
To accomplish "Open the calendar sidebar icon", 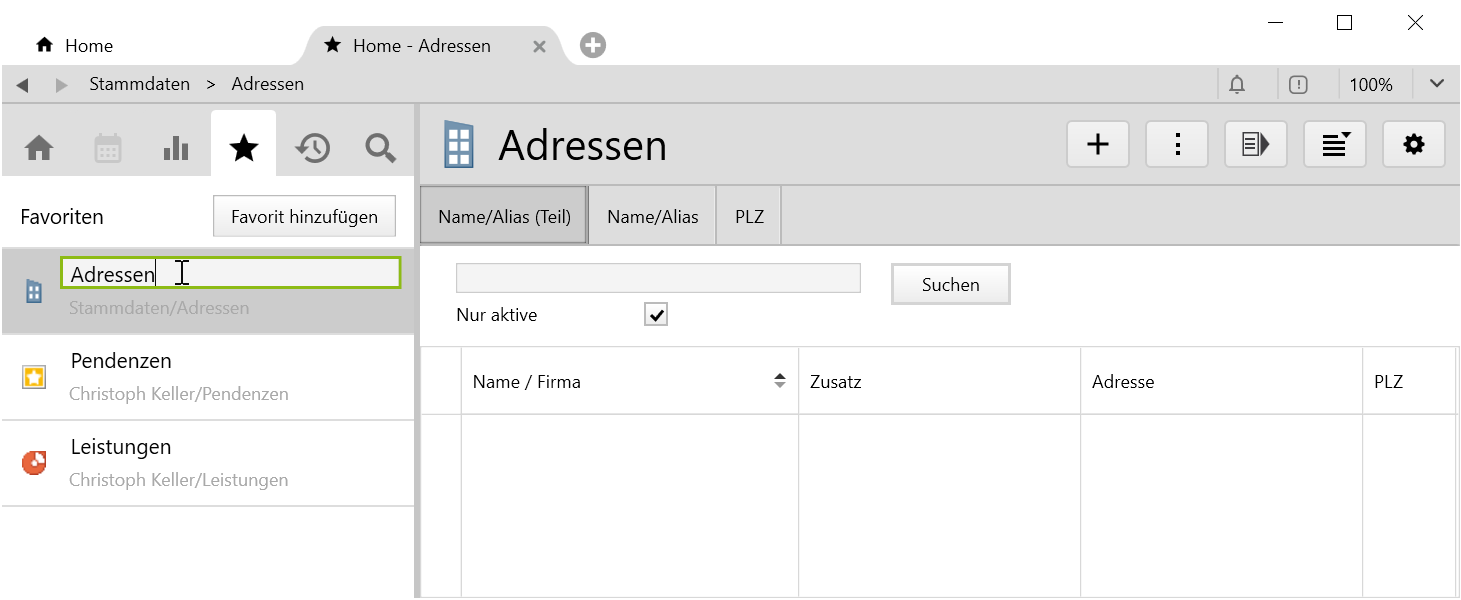I will (108, 148).
